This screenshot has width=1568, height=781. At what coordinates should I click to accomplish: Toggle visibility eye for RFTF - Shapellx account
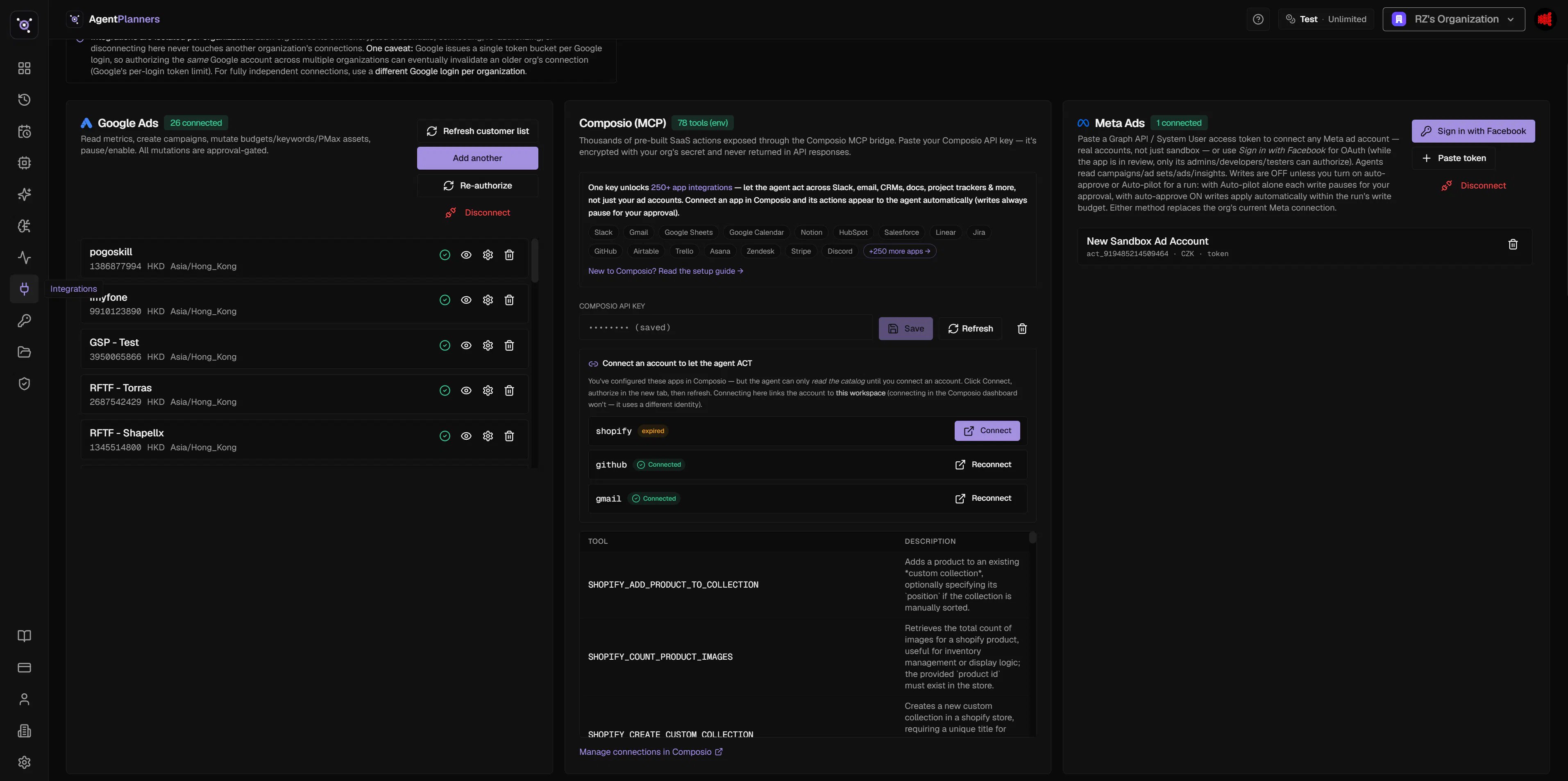(x=466, y=436)
